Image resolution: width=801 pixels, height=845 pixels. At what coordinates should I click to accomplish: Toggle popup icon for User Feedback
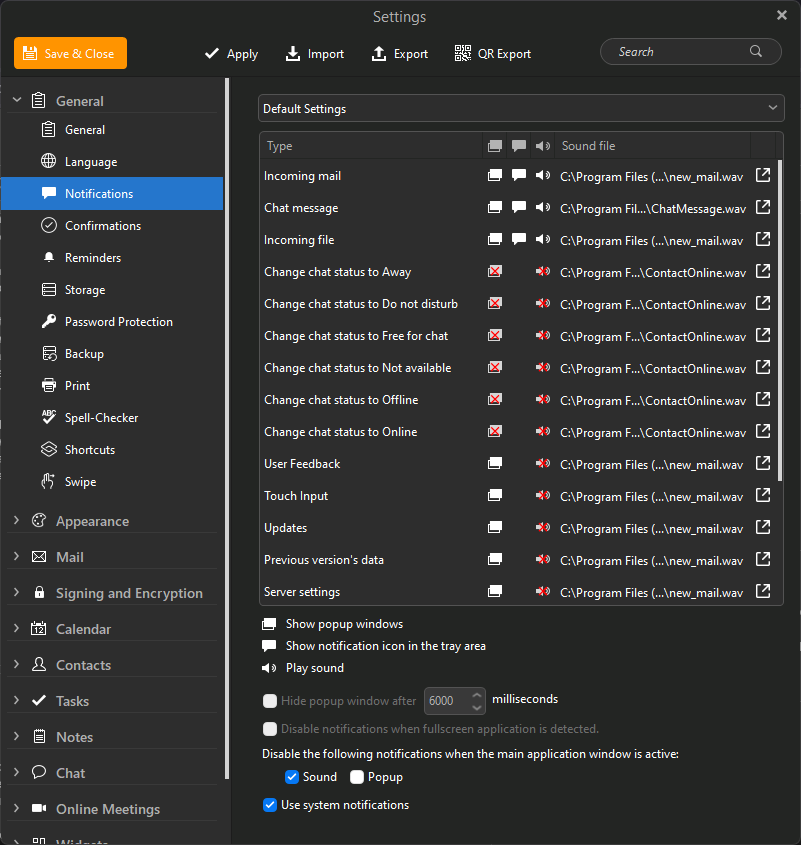pyautogui.click(x=495, y=463)
